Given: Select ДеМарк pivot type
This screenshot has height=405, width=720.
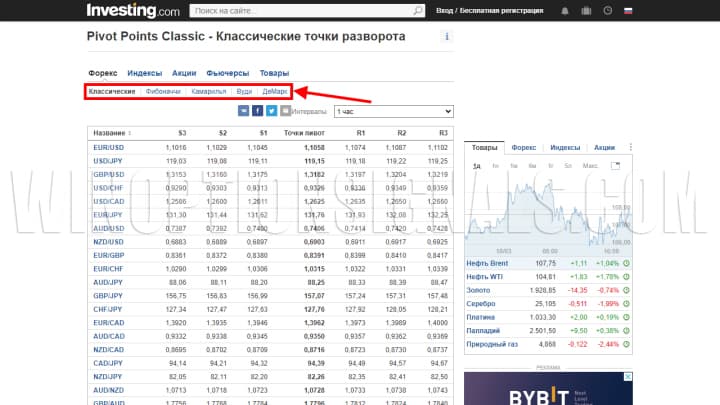Looking at the screenshot, I should point(275,91).
